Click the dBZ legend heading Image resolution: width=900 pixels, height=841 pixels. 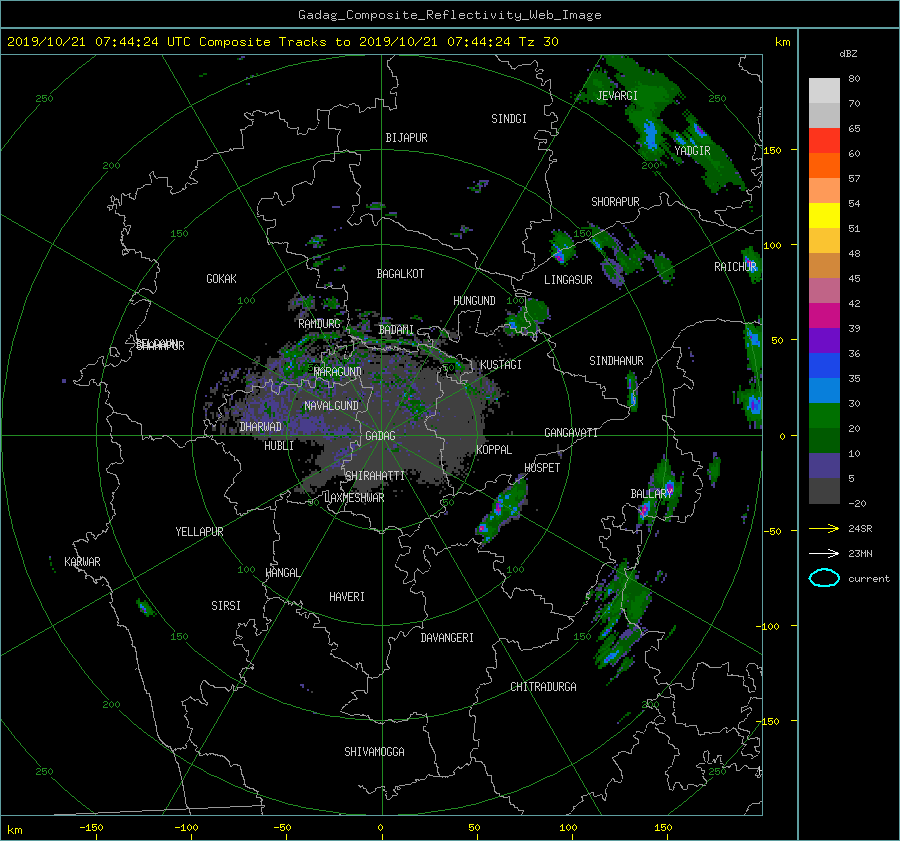coord(848,54)
